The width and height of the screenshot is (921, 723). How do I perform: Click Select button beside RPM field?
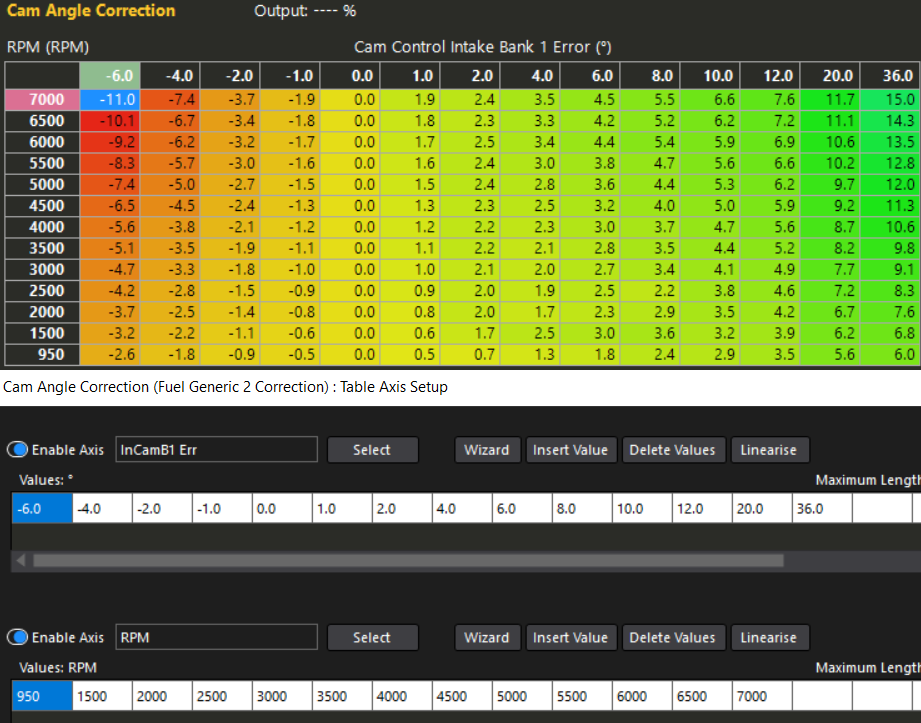click(371, 638)
